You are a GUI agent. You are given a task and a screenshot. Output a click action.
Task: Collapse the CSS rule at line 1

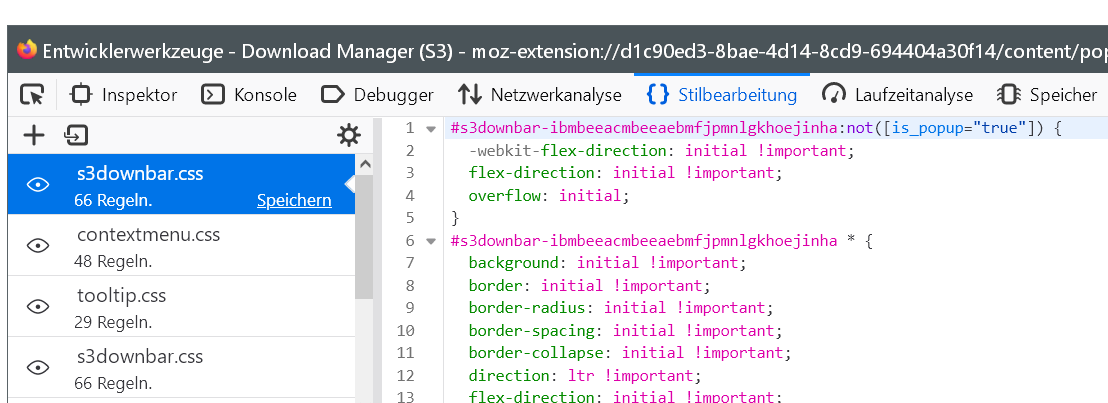pos(431,129)
